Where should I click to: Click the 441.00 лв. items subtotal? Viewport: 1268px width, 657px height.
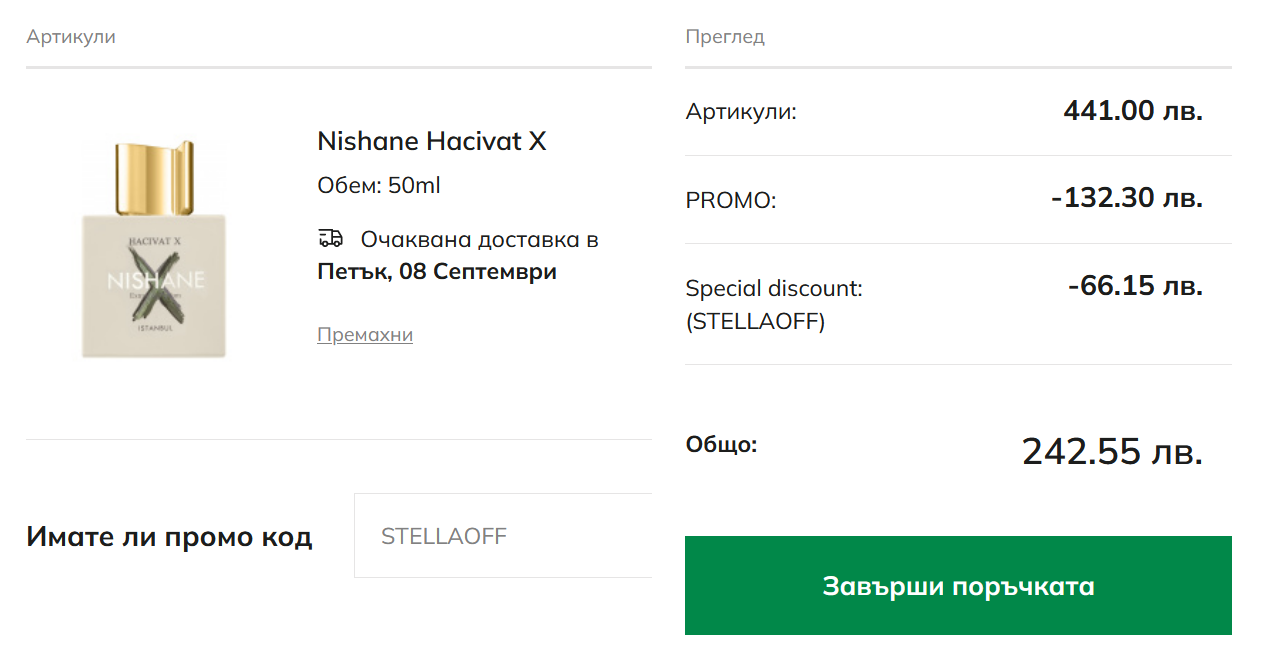pos(1133,110)
